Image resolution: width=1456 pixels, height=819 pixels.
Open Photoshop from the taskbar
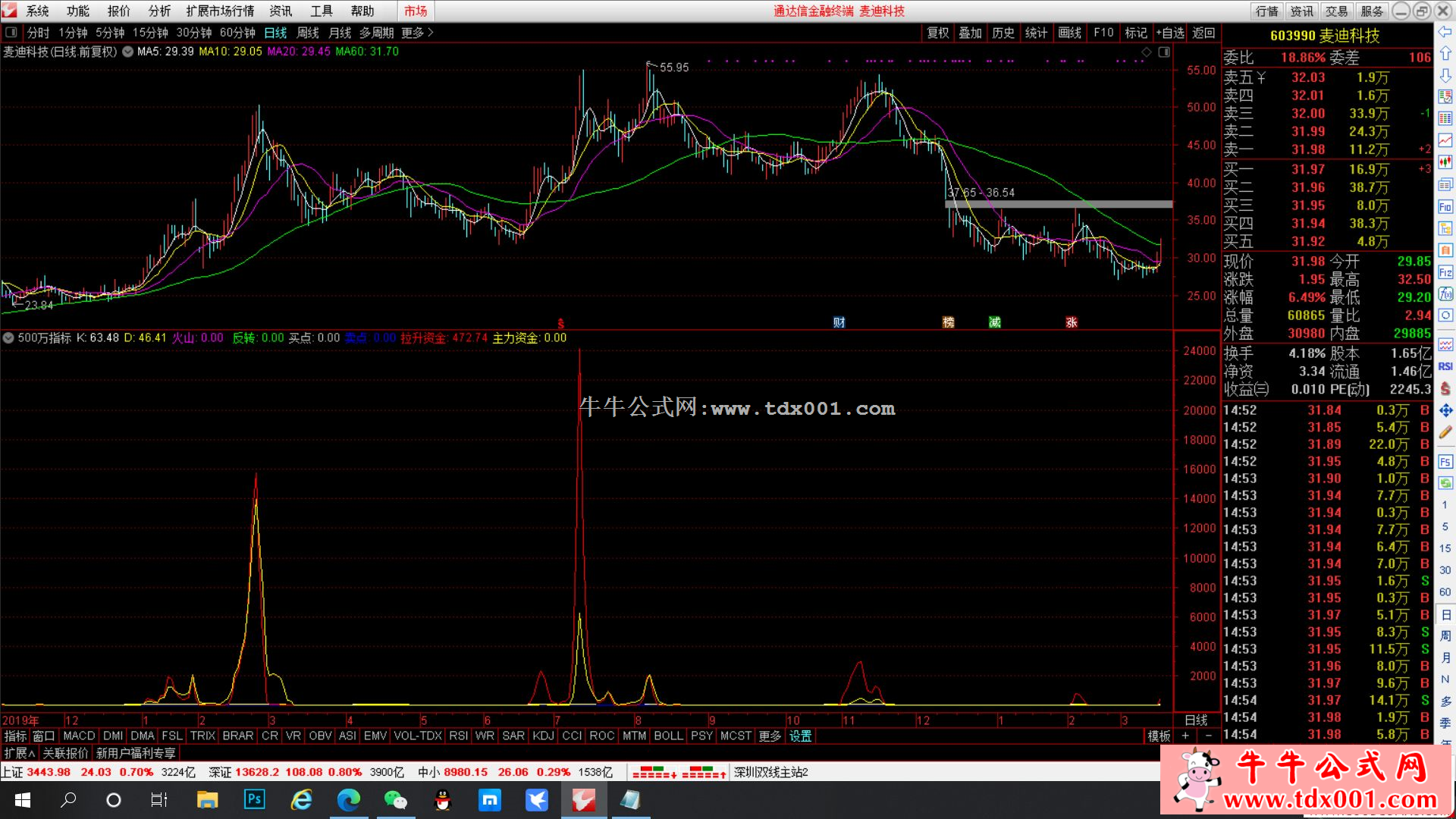pyautogui.click(x=254, y=800)
